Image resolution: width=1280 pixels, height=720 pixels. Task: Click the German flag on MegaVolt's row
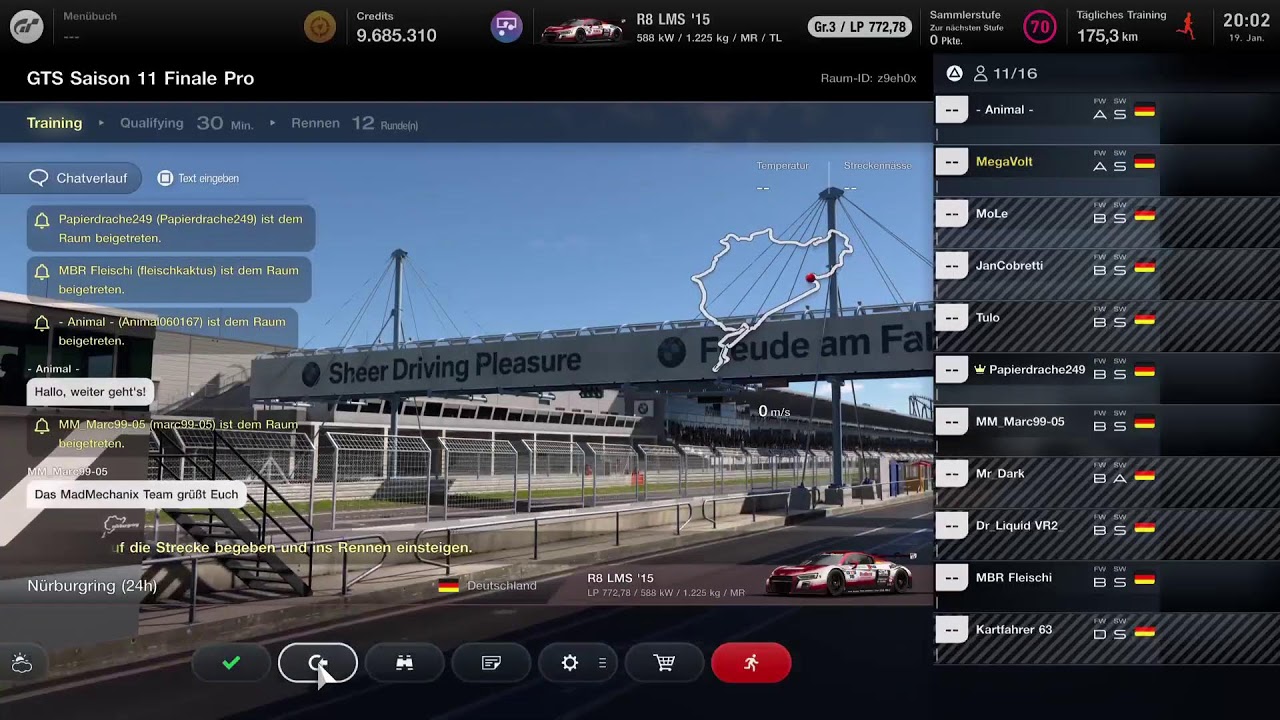[x=1144, y=162]
